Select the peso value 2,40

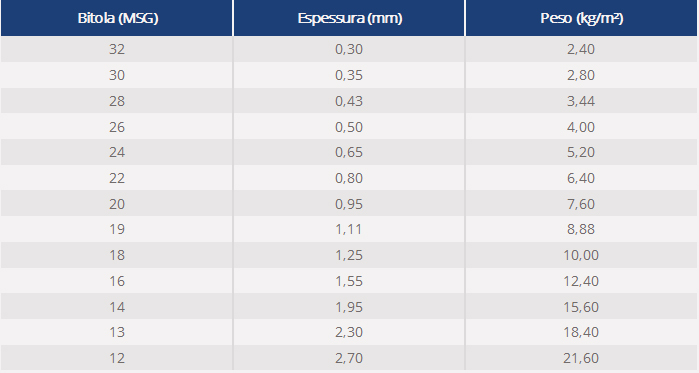click(x=581, y=49)
